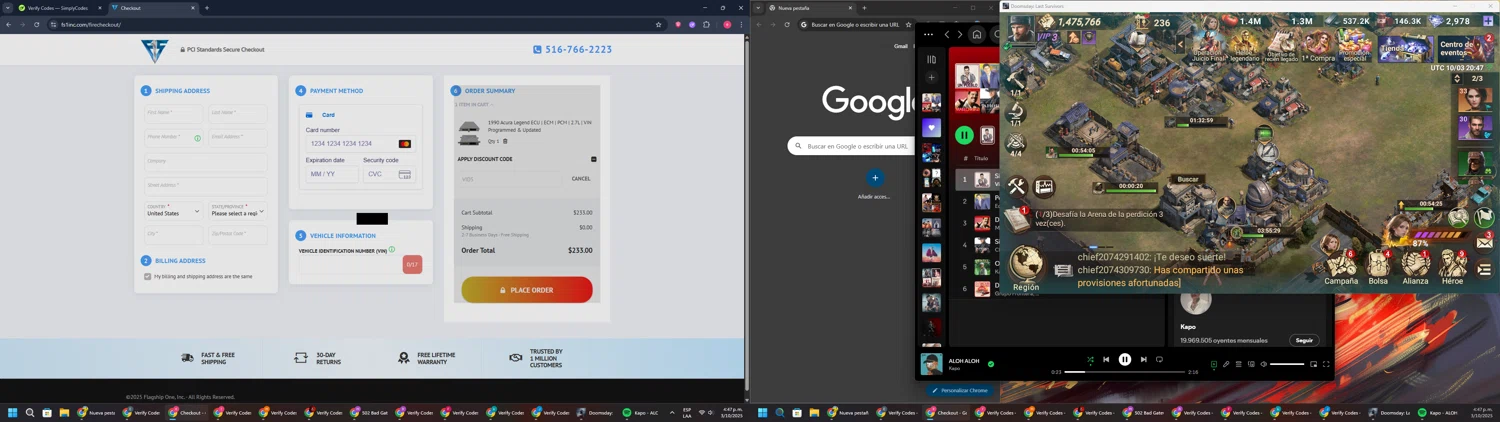Open Alianza in Doomsday game
Screen dimensions: 1500x422
1415,268
